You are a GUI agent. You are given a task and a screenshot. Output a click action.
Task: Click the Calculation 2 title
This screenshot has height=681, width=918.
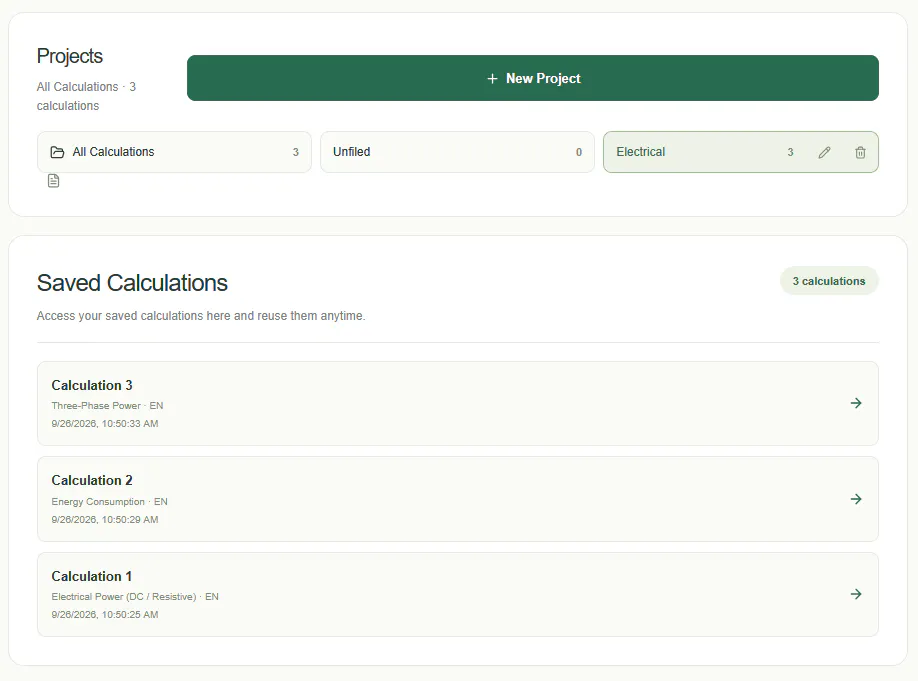[x=92, y=480]
